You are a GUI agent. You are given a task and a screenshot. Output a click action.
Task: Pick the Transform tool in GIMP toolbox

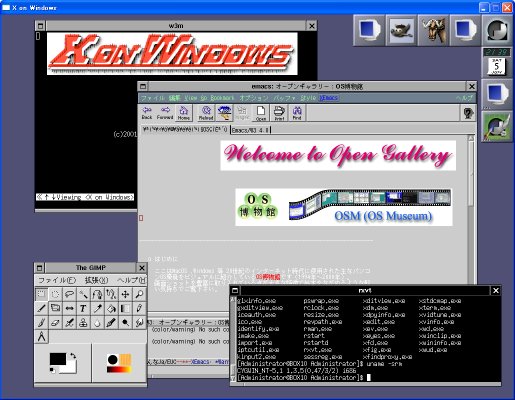click(x=55, y=308)
